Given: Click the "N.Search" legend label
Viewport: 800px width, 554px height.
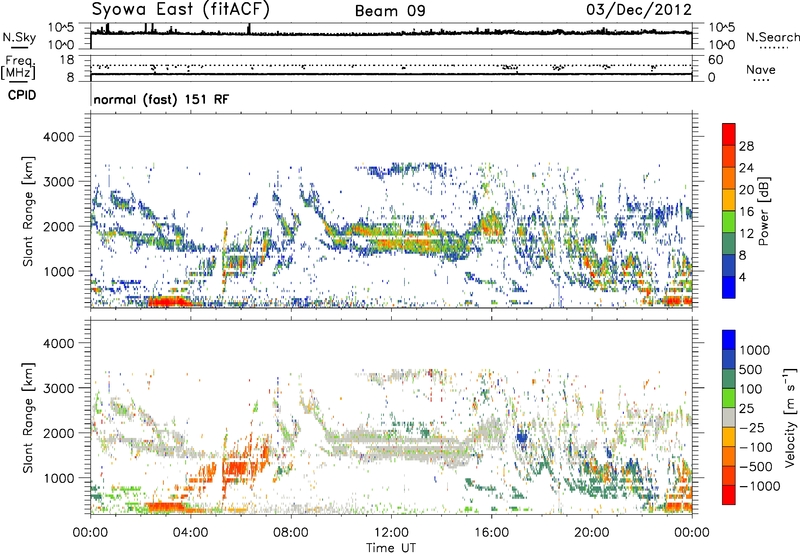Looking at the screenshot, I should click(x=772, y=37).
